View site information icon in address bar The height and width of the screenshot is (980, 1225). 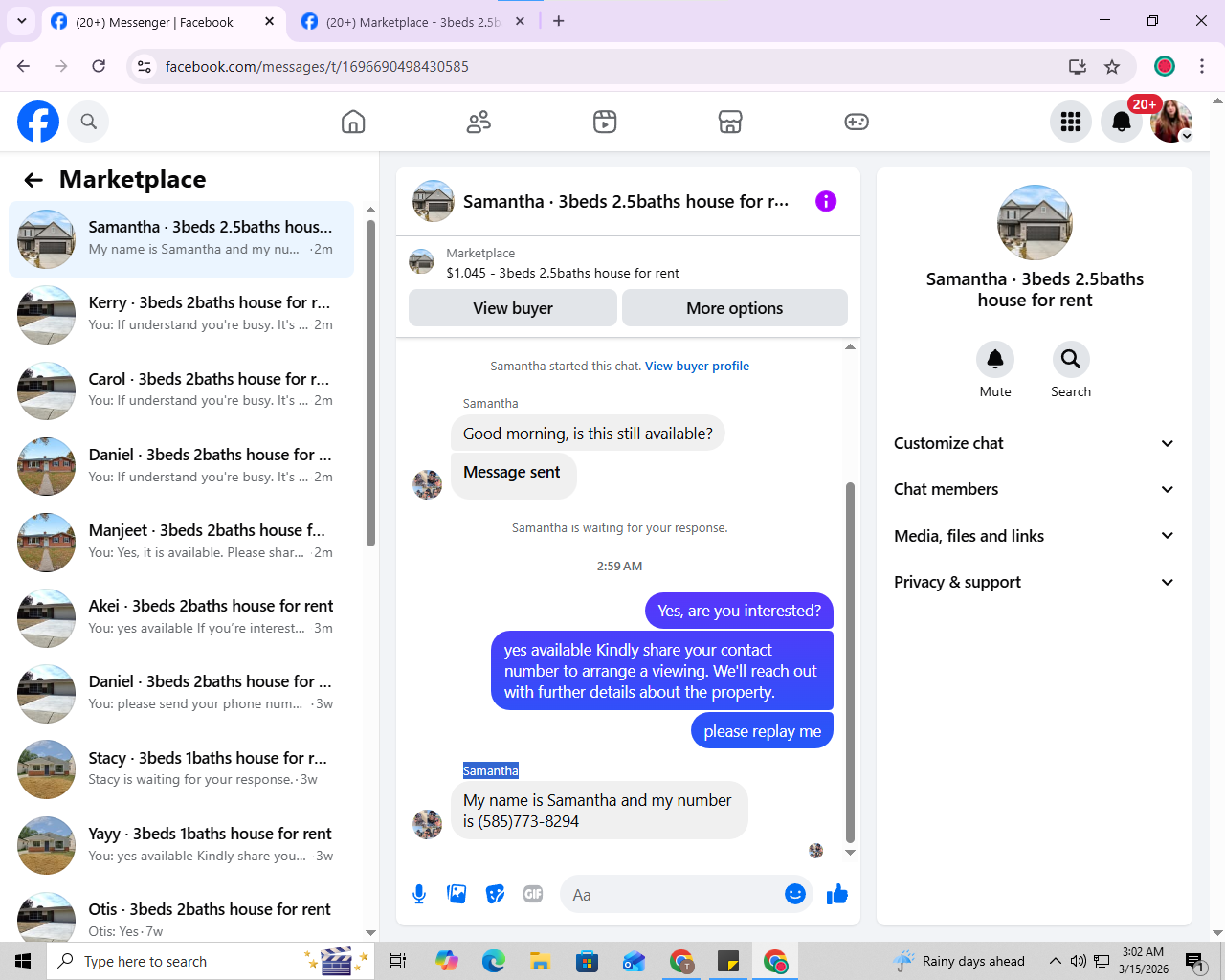(145, 66)
